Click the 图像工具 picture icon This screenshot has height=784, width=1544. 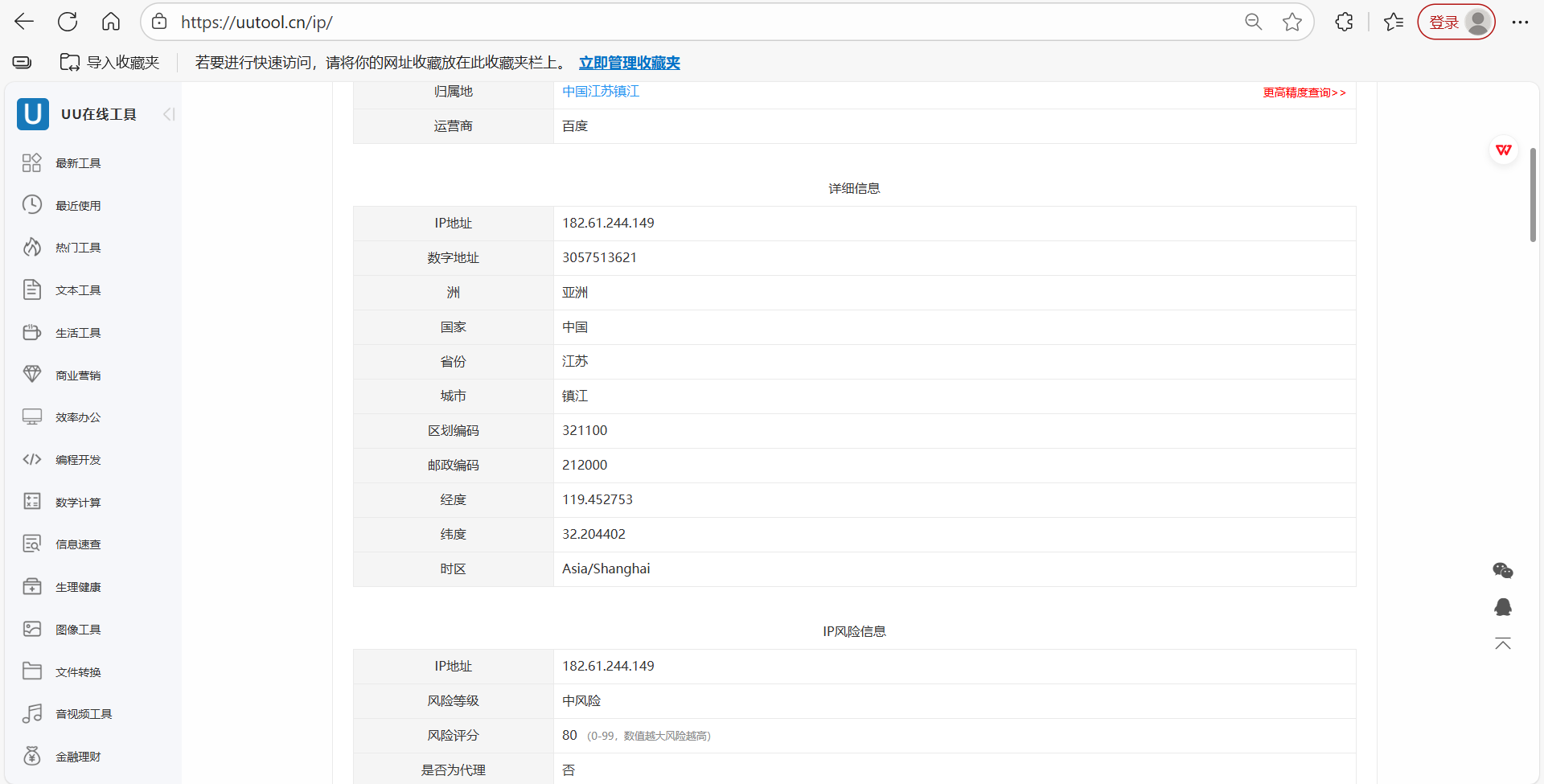[x=32, y=629]
